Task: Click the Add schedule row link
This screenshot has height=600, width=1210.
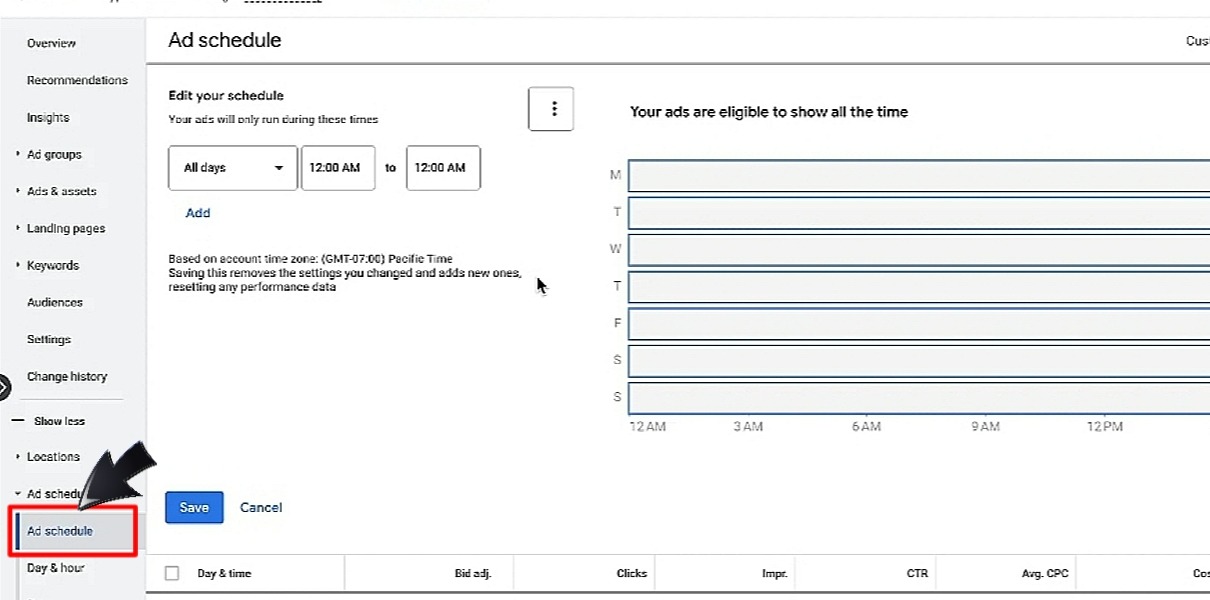Action: 198,213
